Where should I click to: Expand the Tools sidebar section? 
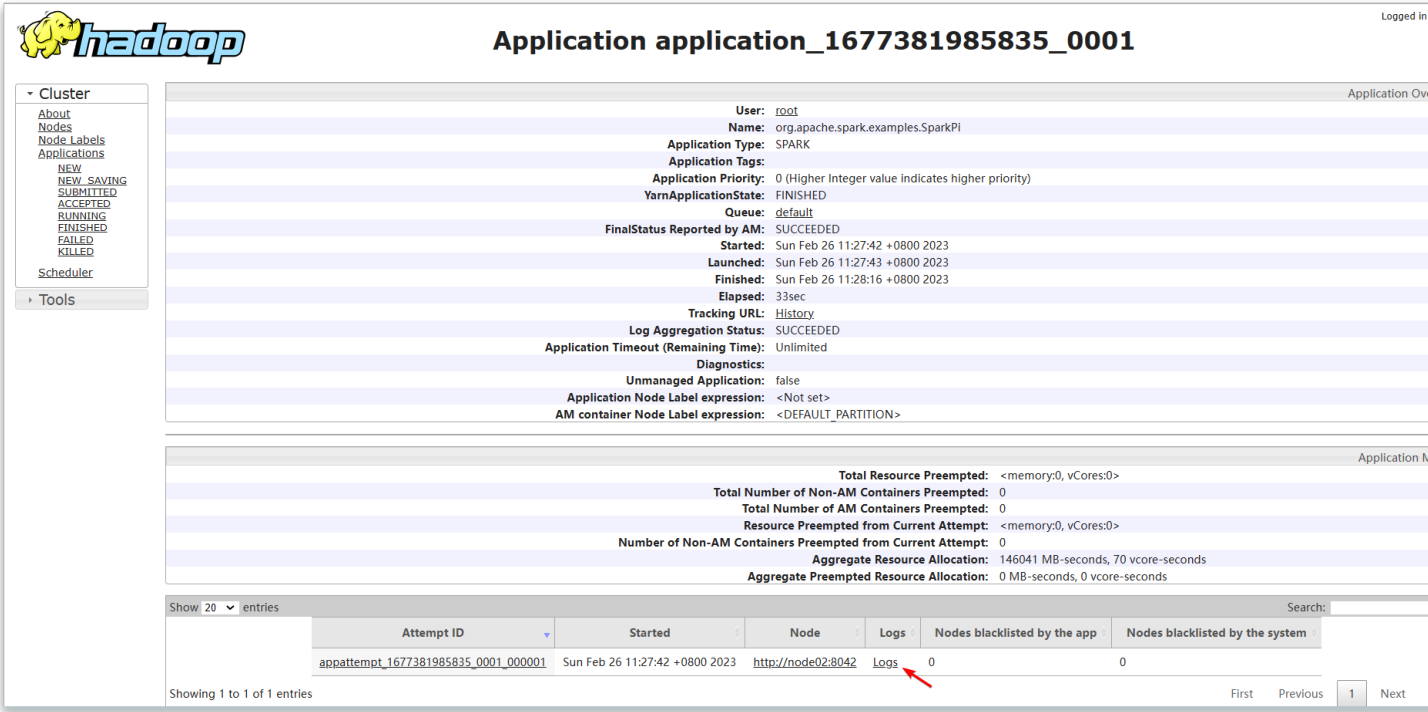(x=82, y=300)
